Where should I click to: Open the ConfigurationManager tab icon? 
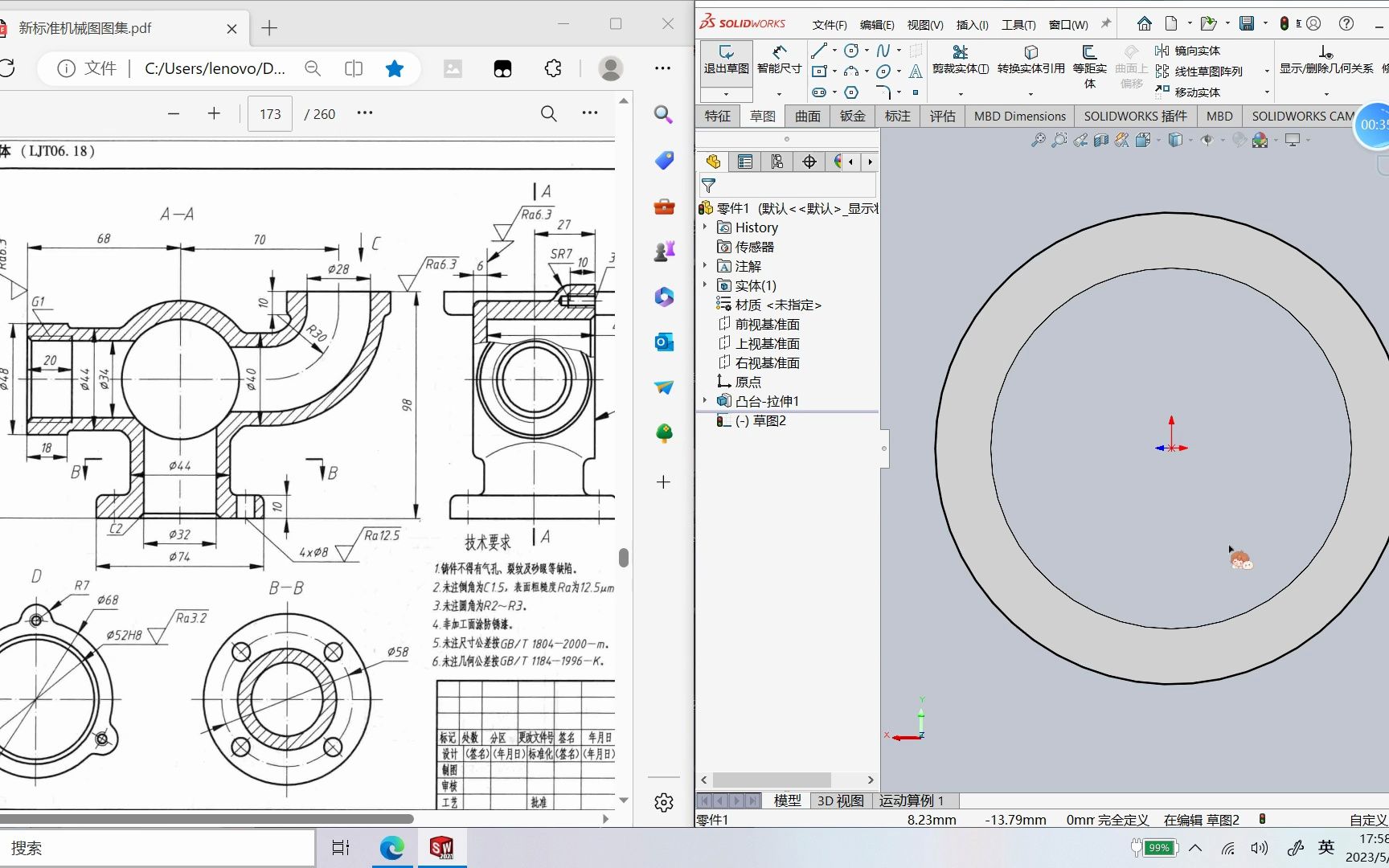point(777,162)
